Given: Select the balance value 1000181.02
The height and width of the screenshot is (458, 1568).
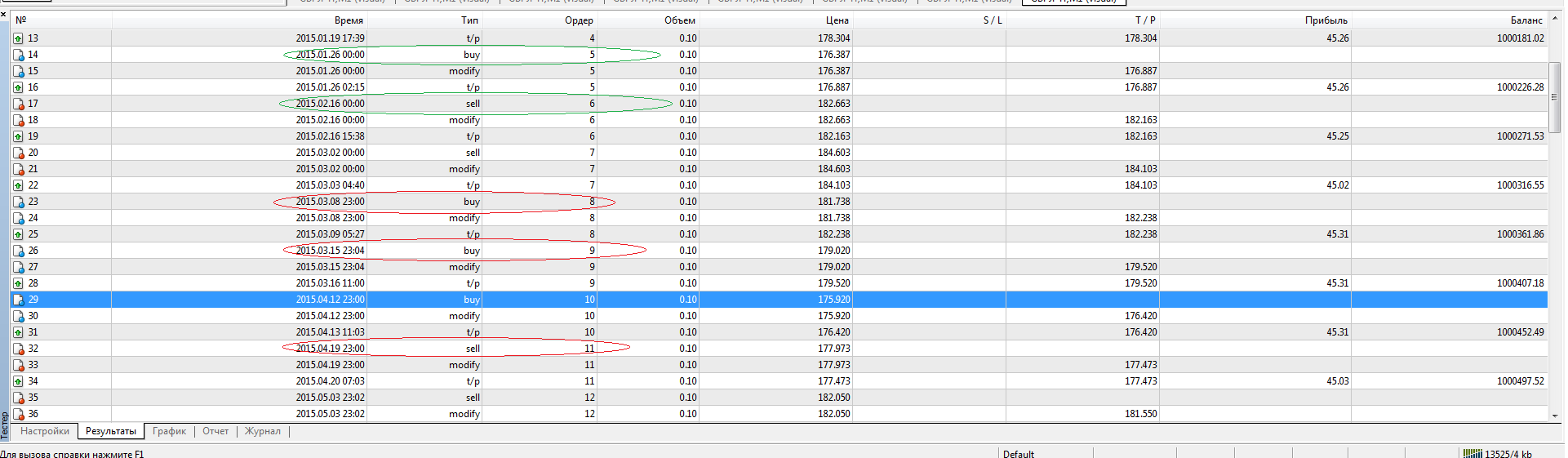Looking at the screenshot, I should pyautogui.click(x=1520, y=38).
